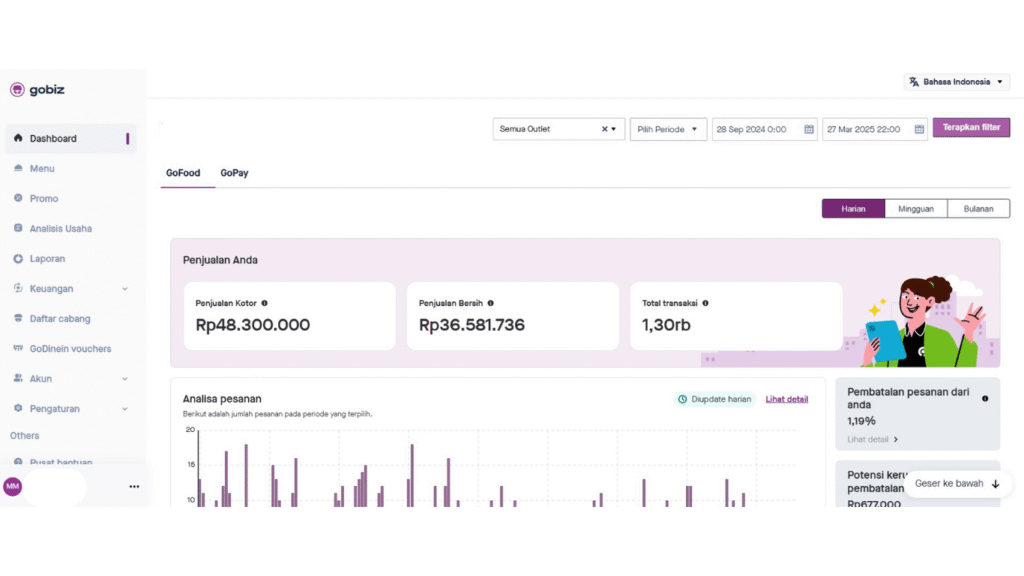Click the gobiz logo icon
The width and height of the screenshot is (1024, 576).
point(17,90)
